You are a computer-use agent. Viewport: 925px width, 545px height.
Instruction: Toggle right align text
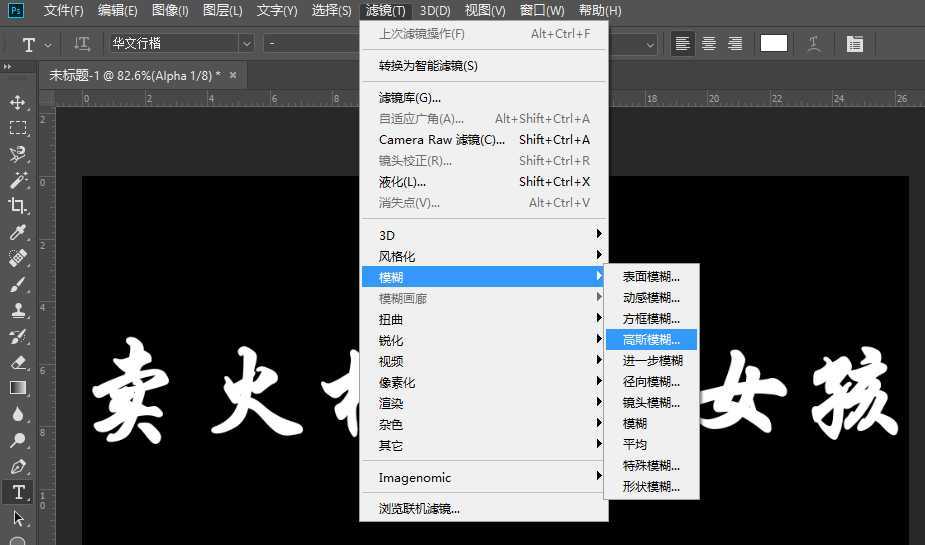pos(735,44)
